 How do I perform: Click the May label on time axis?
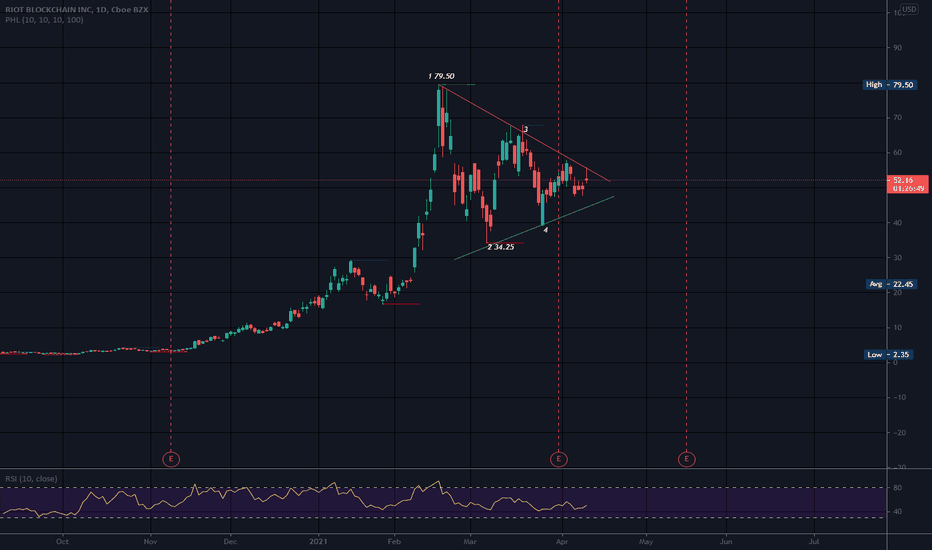click(646, 542)
